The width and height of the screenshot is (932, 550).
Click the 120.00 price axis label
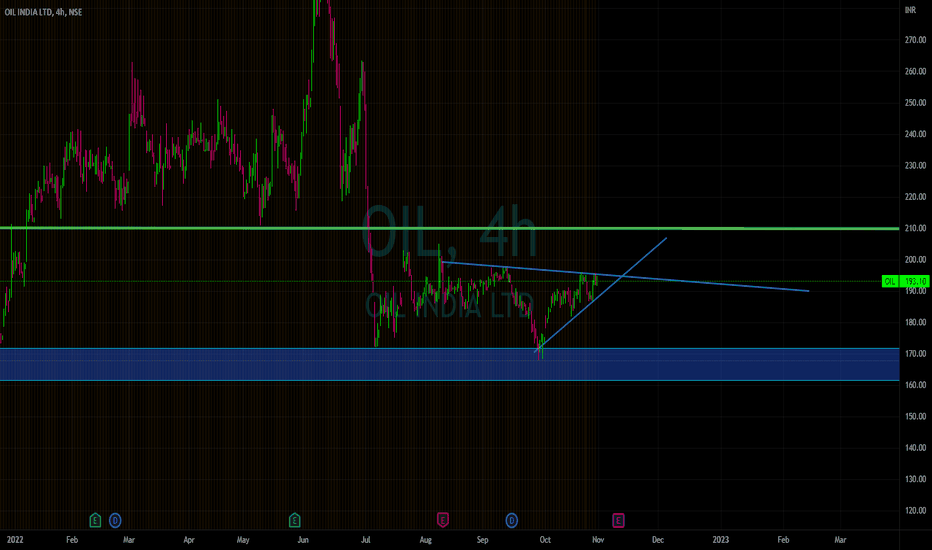[x=915, y=511]
